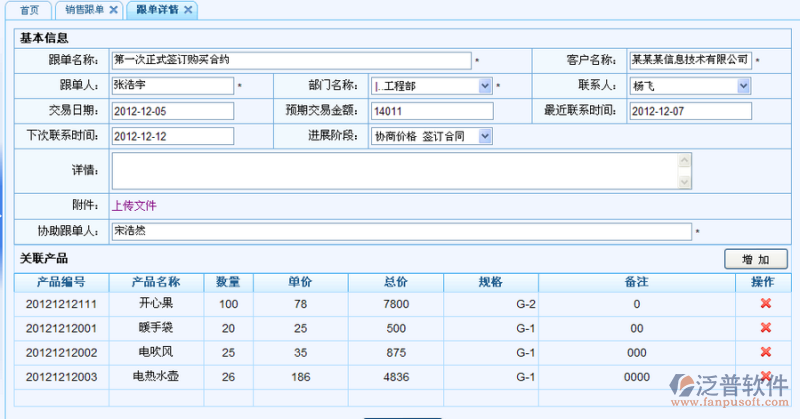This screenshot has height=419, width=800.
Task: Expand the 联系人 dropdown
Action: click(x=743, y=86)
